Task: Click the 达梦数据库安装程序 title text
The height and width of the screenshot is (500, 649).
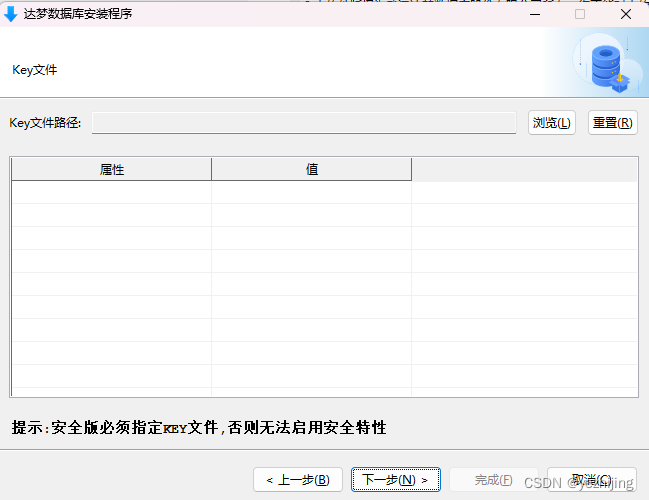Action: (78, 14)
